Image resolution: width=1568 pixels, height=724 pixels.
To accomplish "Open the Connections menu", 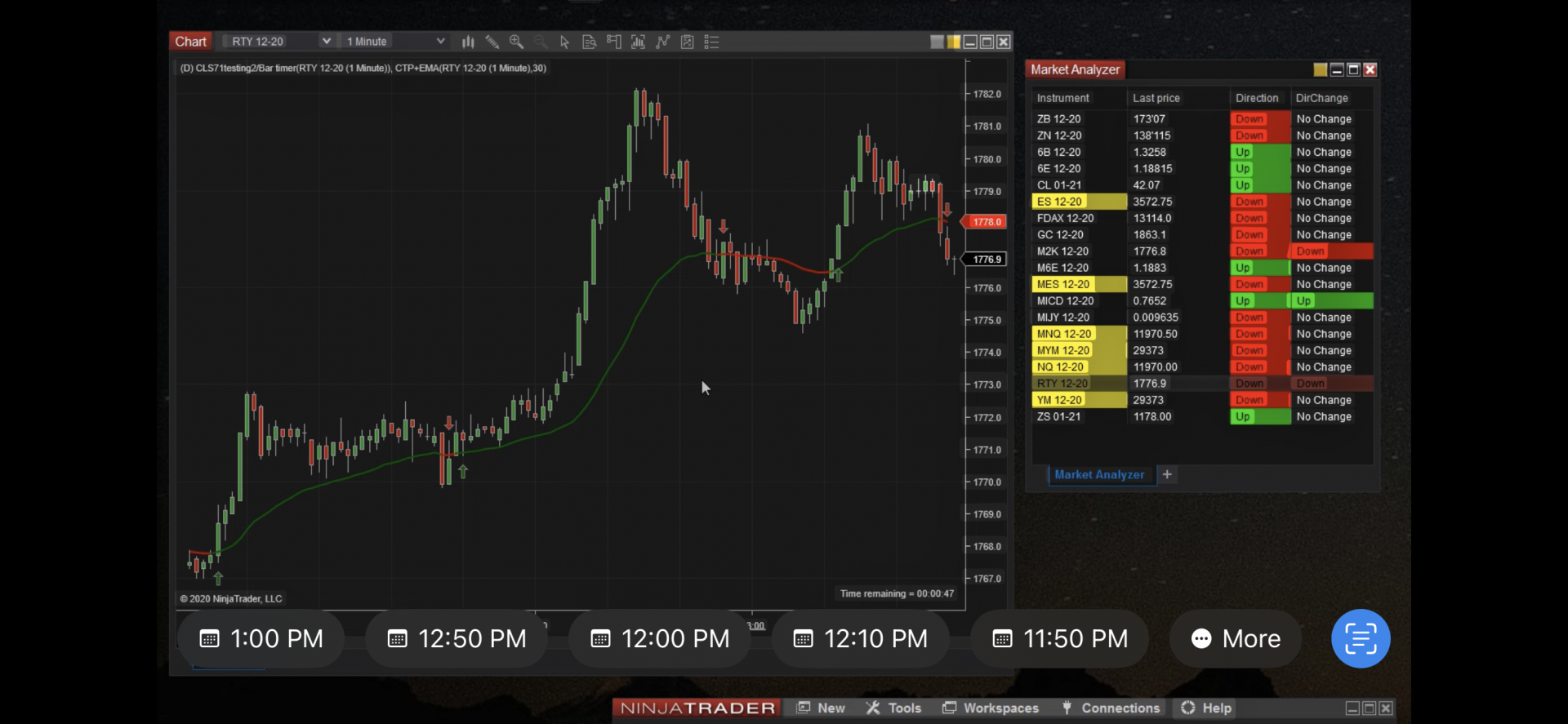I will [1111, 708].
